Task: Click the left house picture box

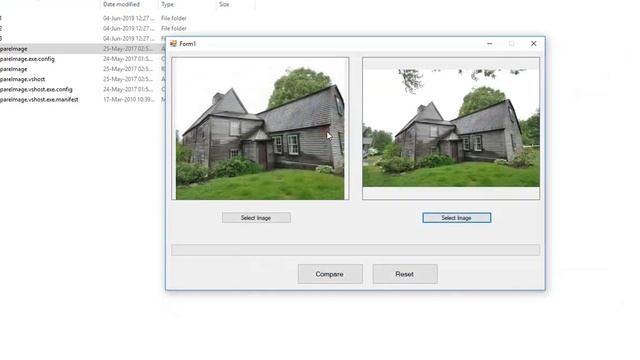Action: pyautogui.click(x=260, y=129)
